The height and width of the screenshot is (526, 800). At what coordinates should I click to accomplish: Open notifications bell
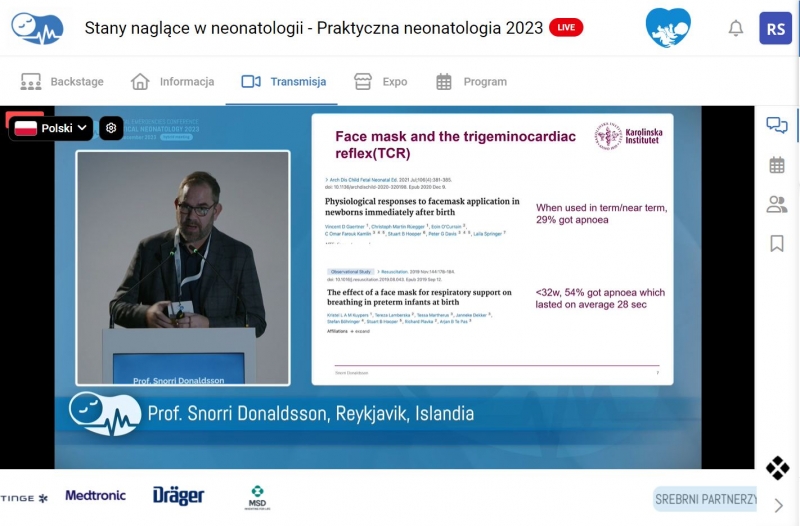736,28
